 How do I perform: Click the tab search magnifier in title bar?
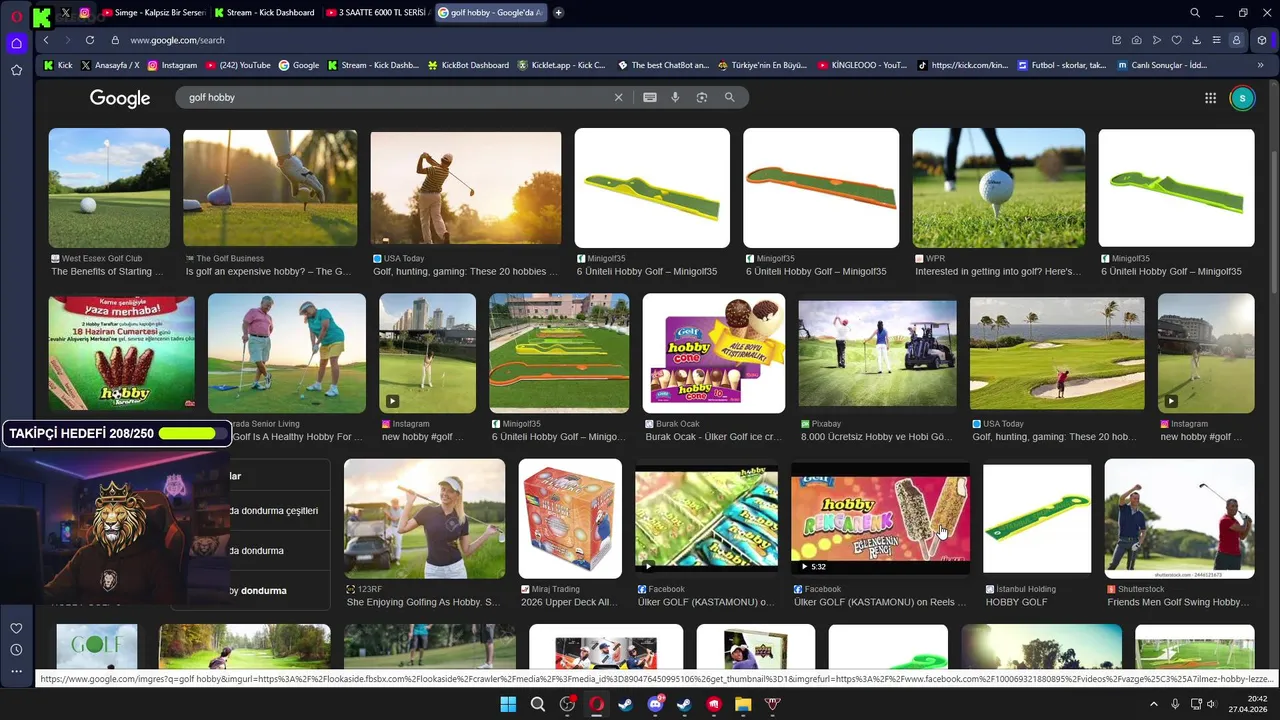(1195, 13)
